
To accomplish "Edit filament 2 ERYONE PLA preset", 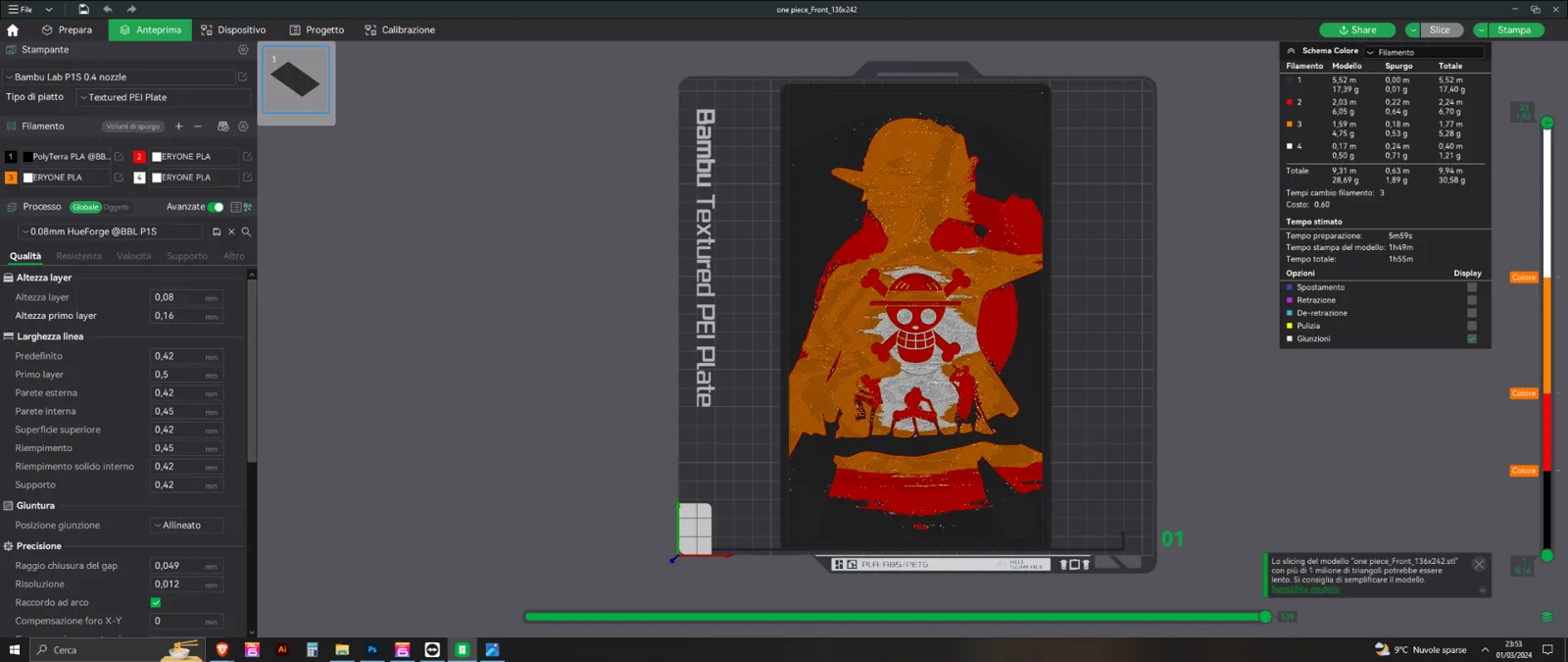I will (x=247, y=157).
